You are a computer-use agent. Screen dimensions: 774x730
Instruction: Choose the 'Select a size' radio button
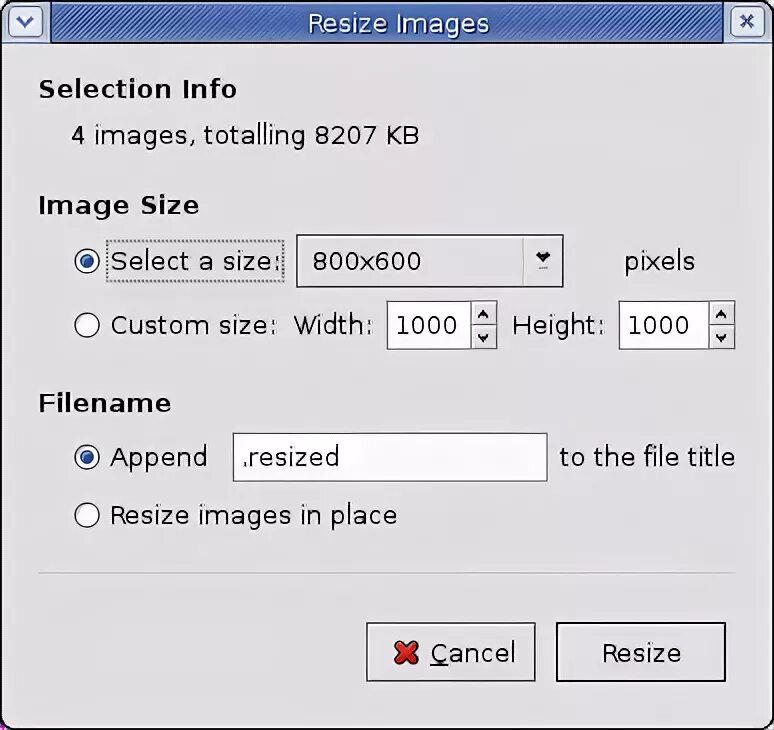(87, 261)
